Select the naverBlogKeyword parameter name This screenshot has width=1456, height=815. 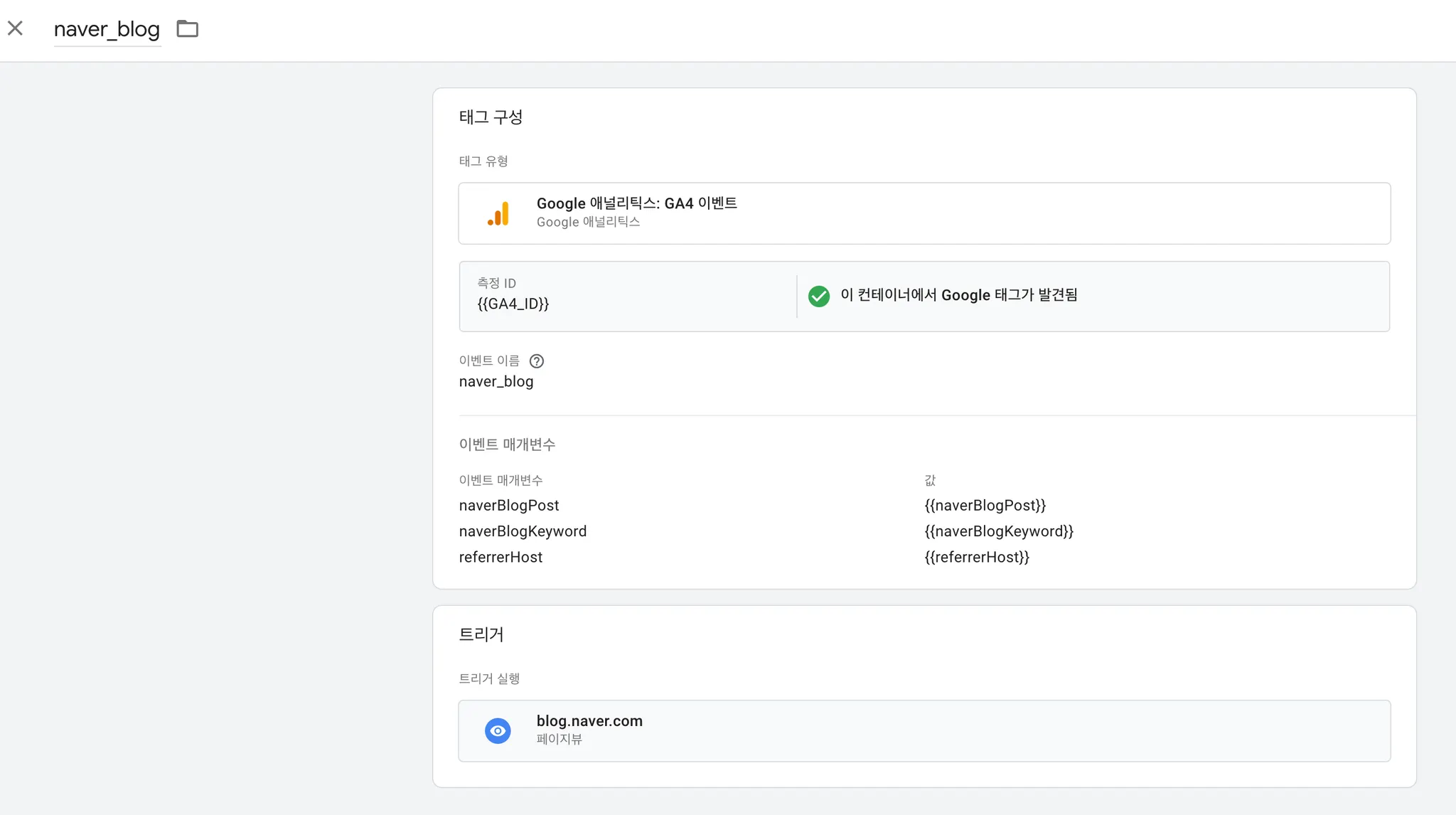click(523, 532)
